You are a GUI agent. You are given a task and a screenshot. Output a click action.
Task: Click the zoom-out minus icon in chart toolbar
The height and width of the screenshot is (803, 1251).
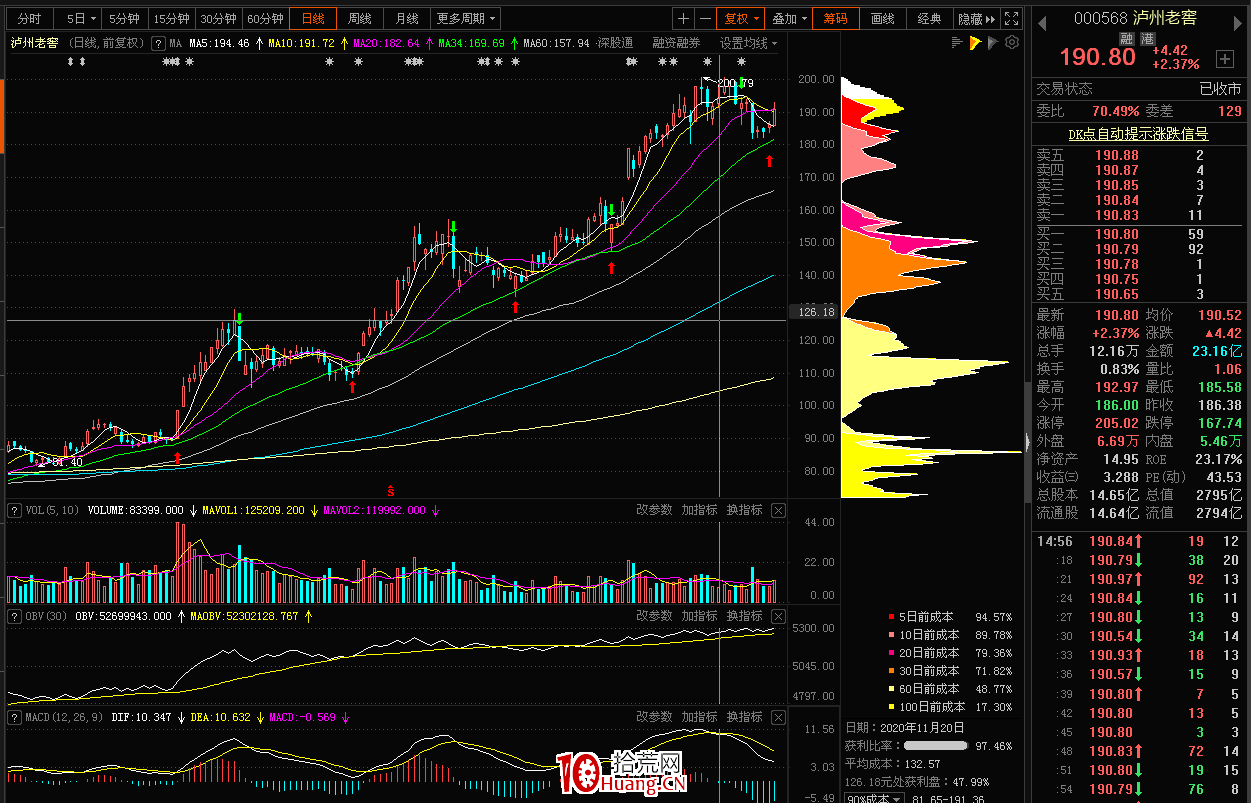point(705,19)
